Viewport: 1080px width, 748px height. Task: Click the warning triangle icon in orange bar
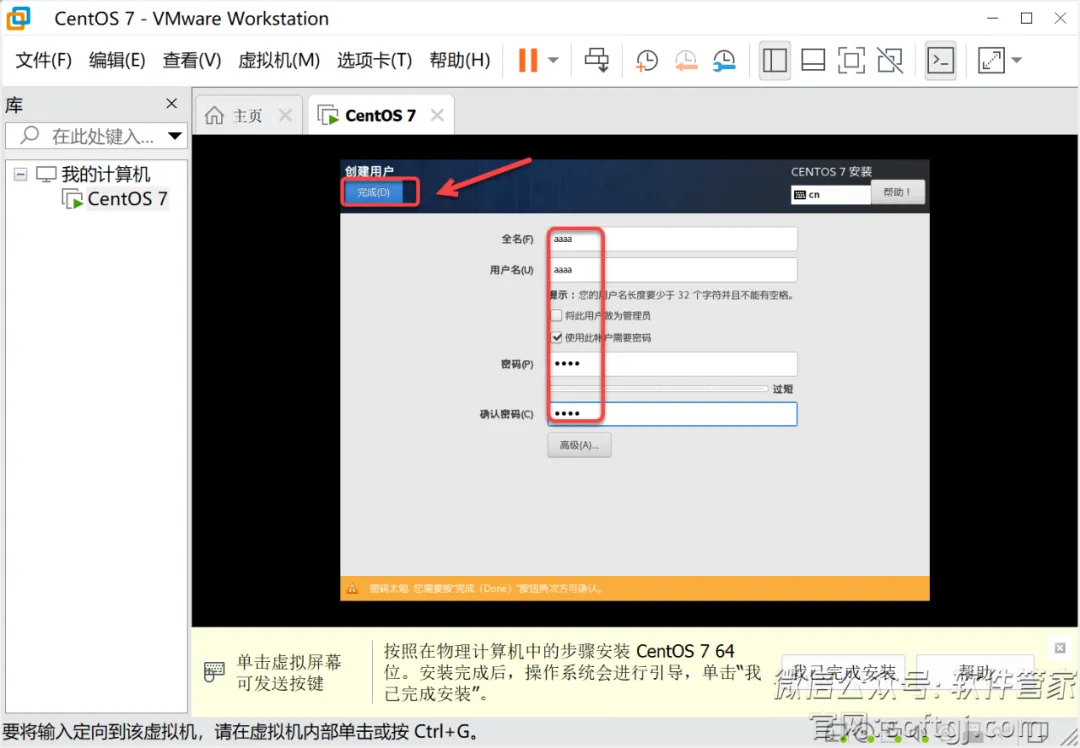coord(353,589)
